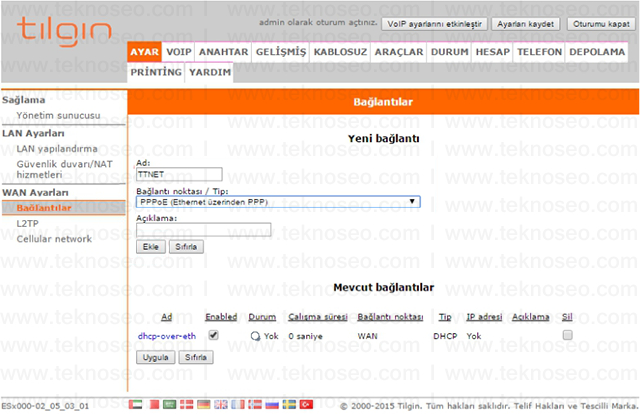Screen dimensions: 640x414
Task: Select Bağlantılar in WAN settings
Action: (x=44, y=208)
